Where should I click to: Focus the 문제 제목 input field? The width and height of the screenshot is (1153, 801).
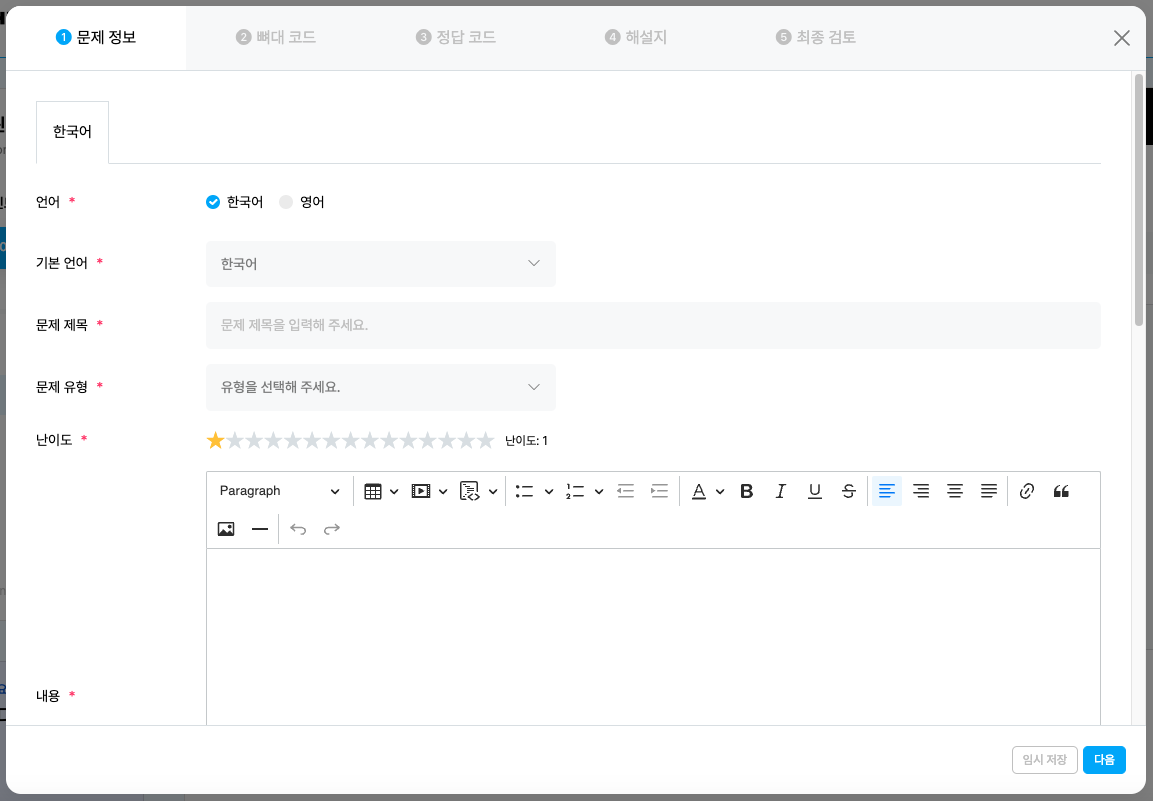pyautogui.click(x=653, y=325)
